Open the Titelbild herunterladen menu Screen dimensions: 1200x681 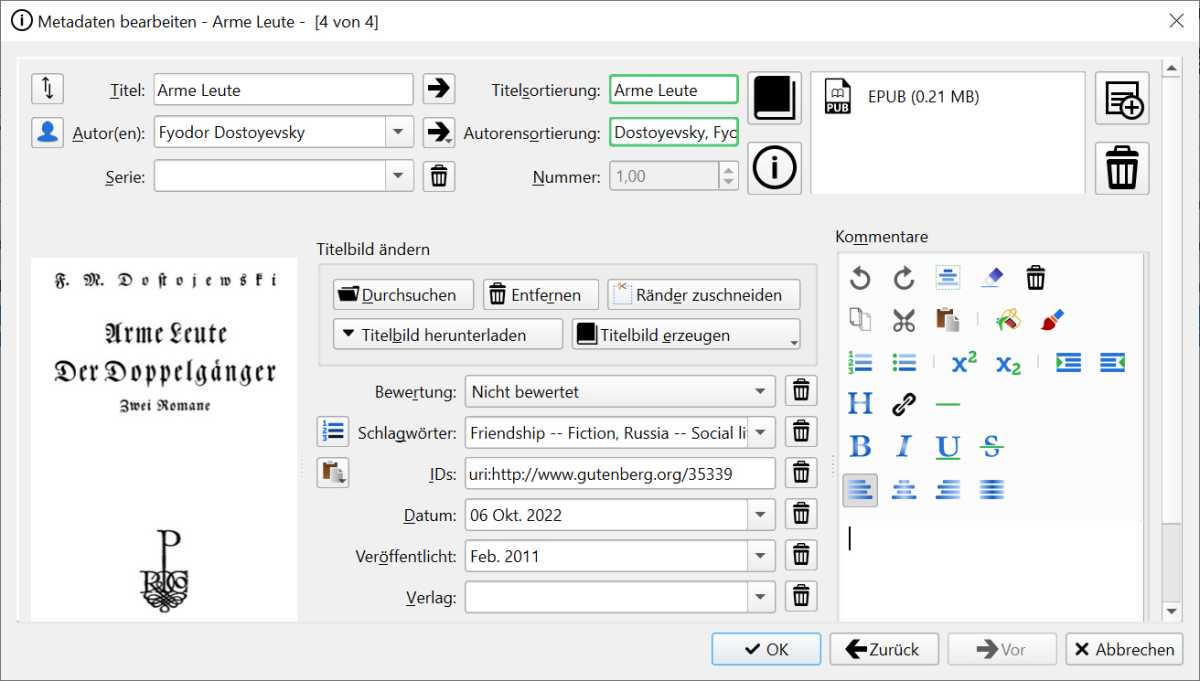click(x=447, y=335)
